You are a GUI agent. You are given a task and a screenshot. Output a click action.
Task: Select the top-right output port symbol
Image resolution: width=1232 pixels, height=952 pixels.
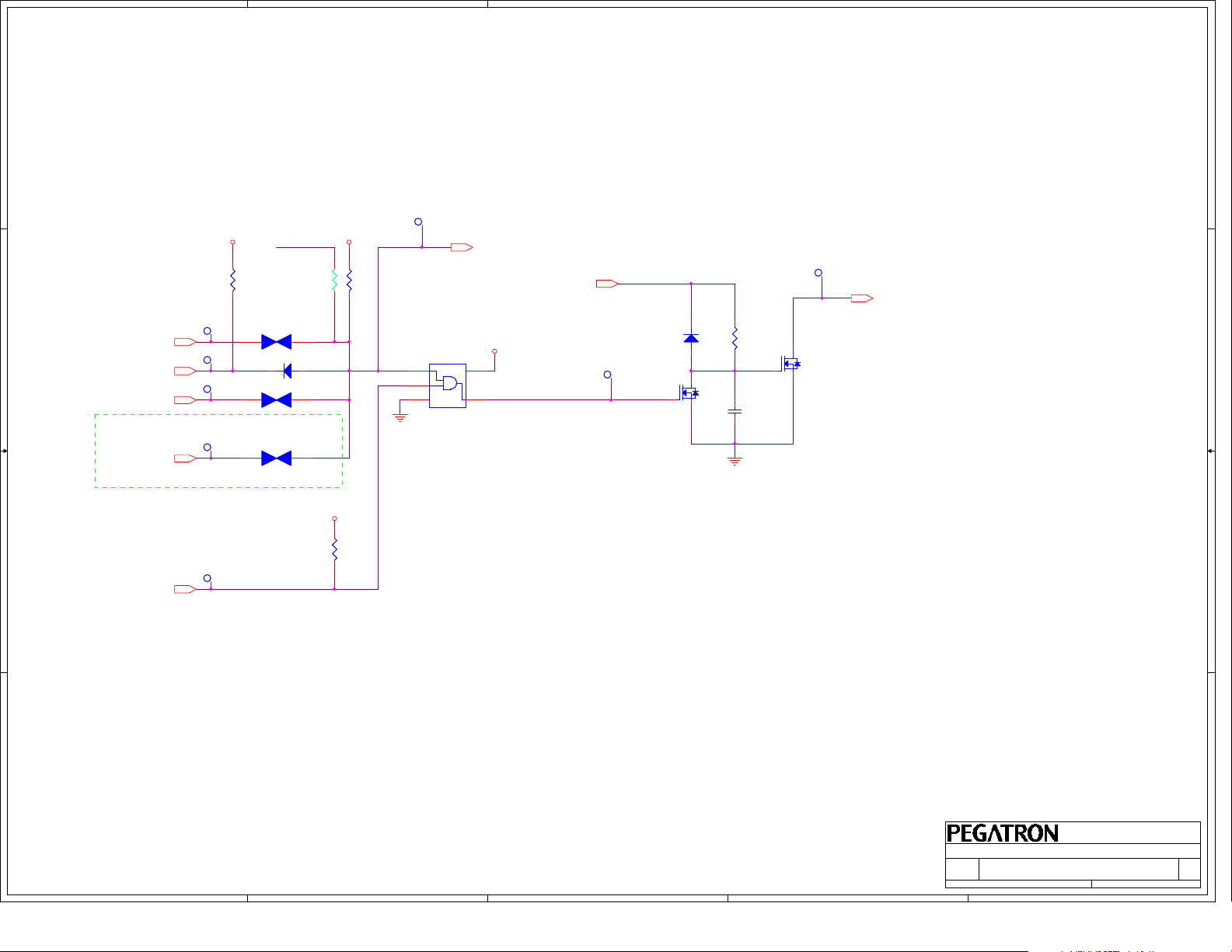862,298
